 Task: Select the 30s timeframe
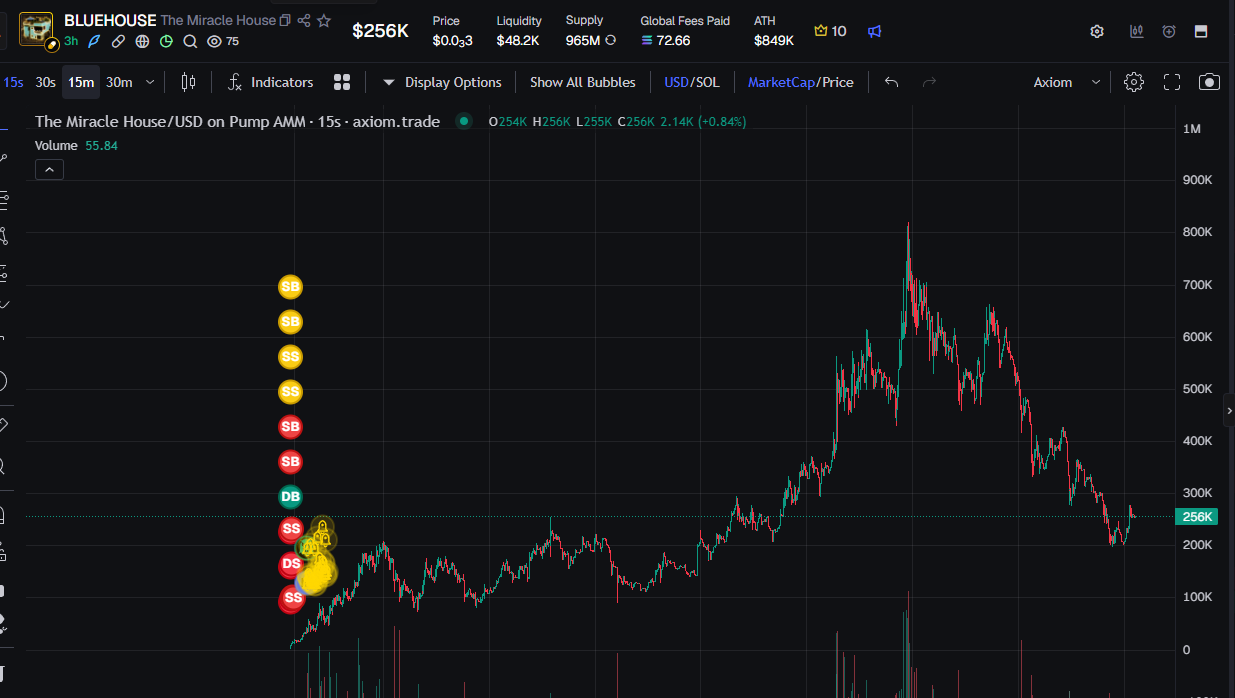[45, 82]
